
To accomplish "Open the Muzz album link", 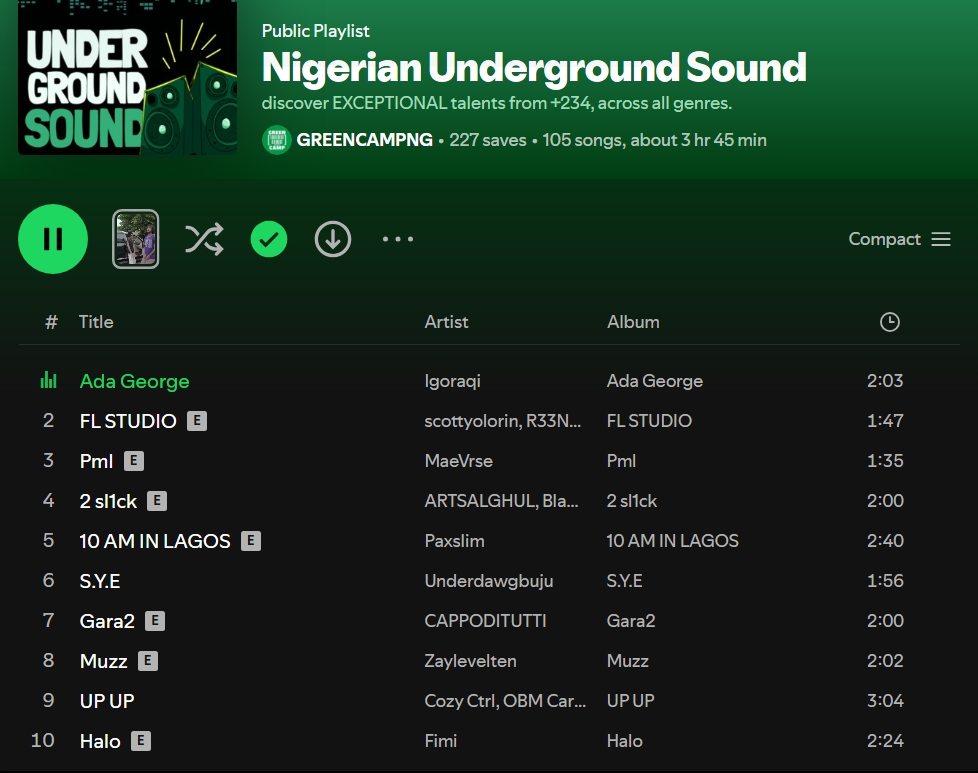I will 627,661.
